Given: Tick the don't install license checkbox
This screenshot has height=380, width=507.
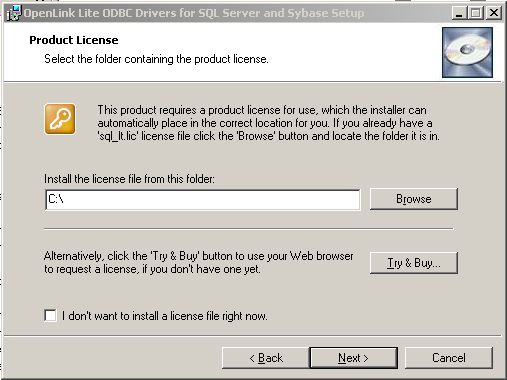Looking at the screenshot, I should click(50, 315).
